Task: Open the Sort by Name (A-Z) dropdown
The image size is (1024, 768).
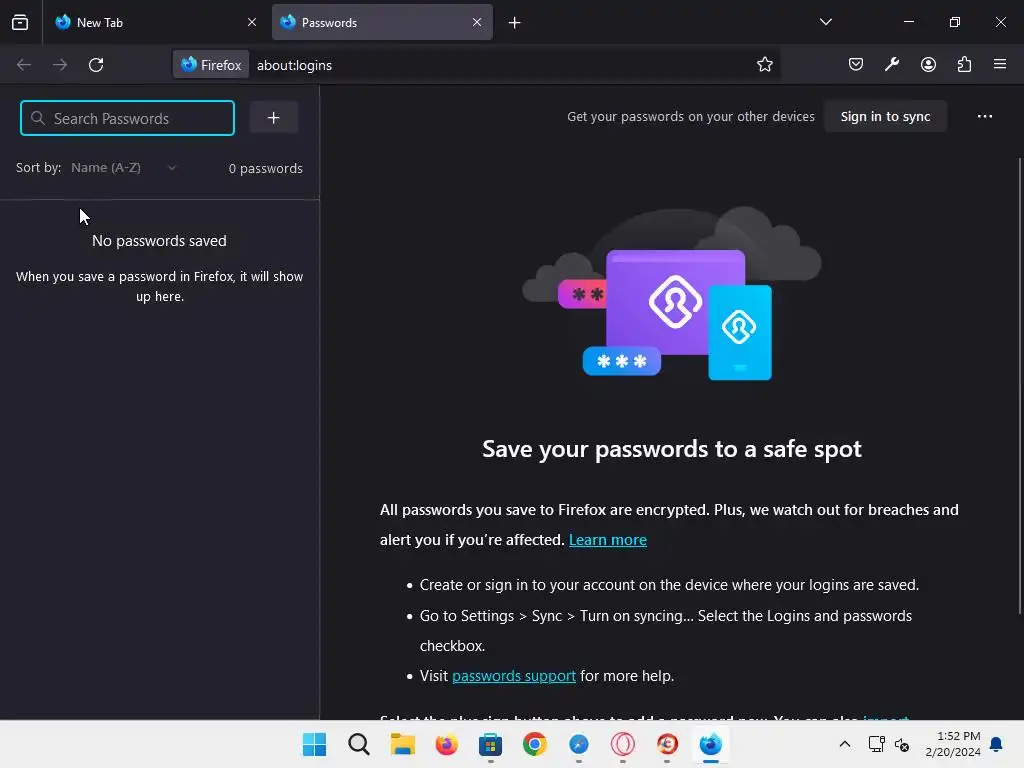Action: coord(124,168)
